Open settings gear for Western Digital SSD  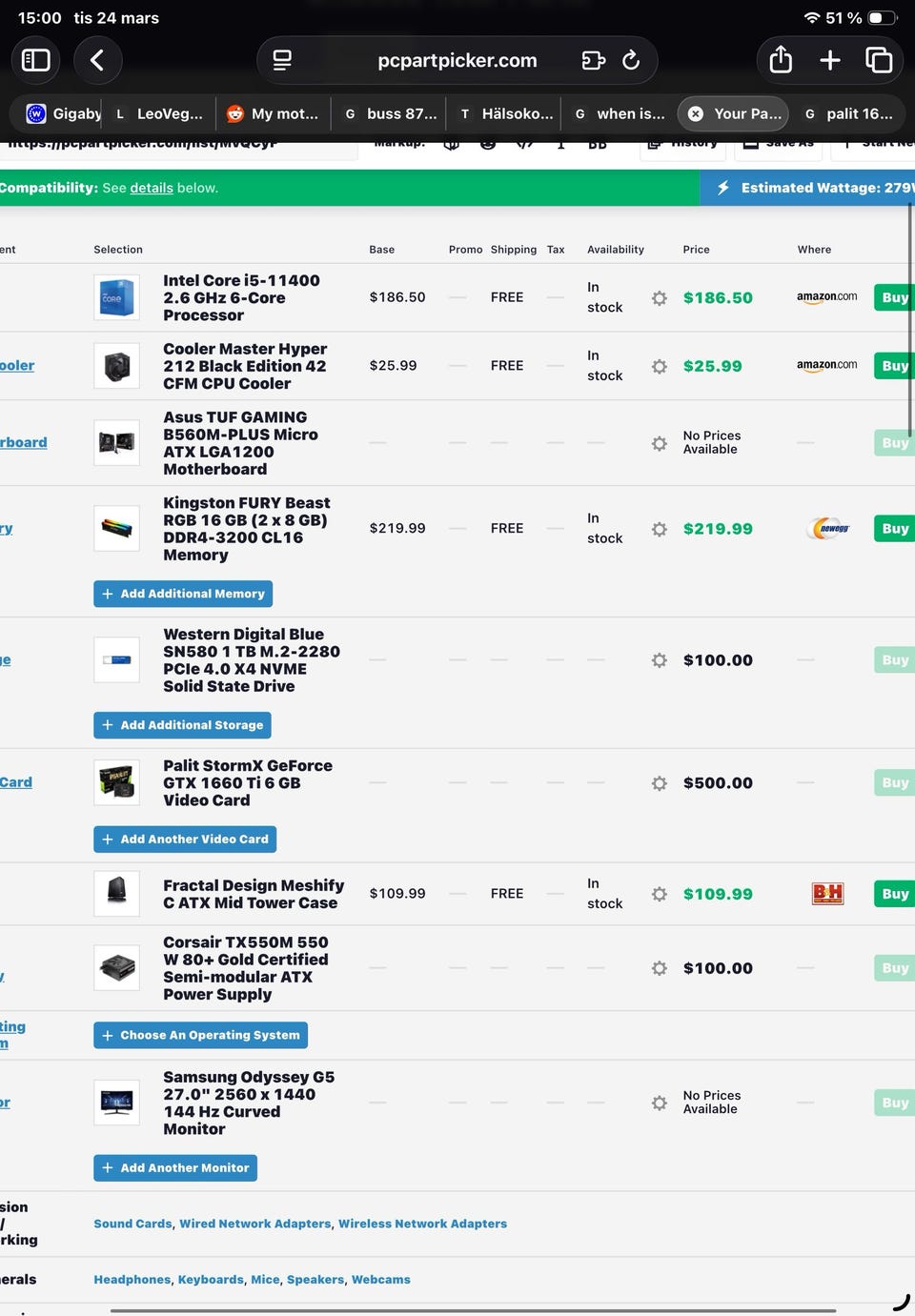(660, 660)
